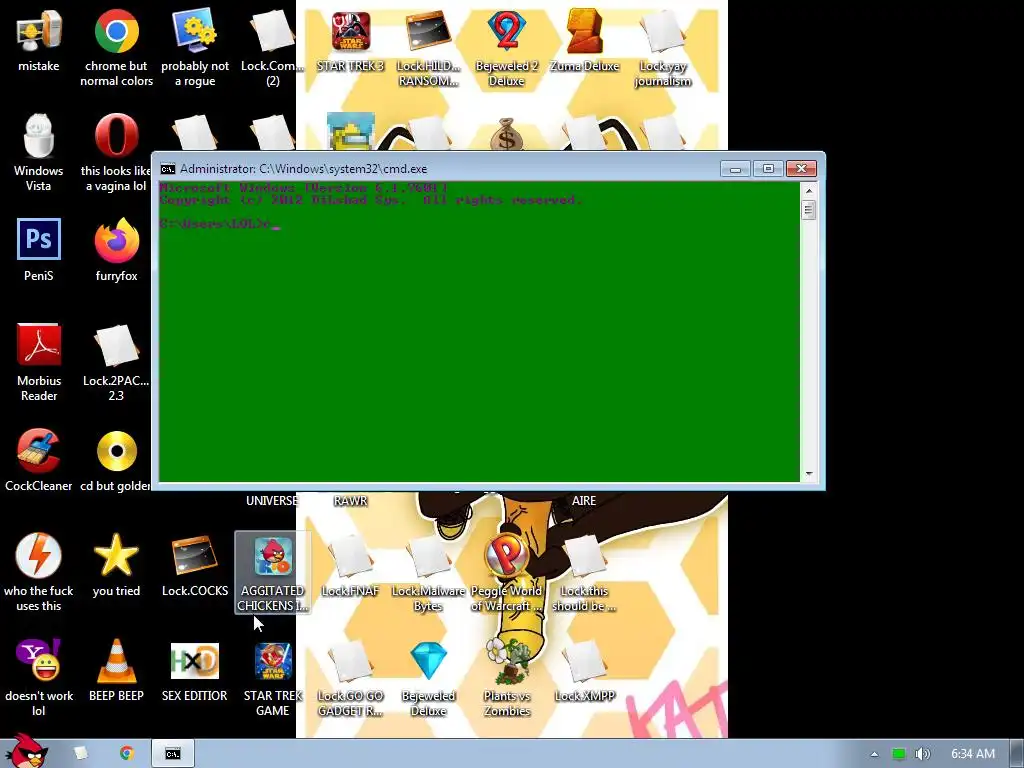Launch the Bejeweled 2 Deluxe shortcut

pos(506,31)
